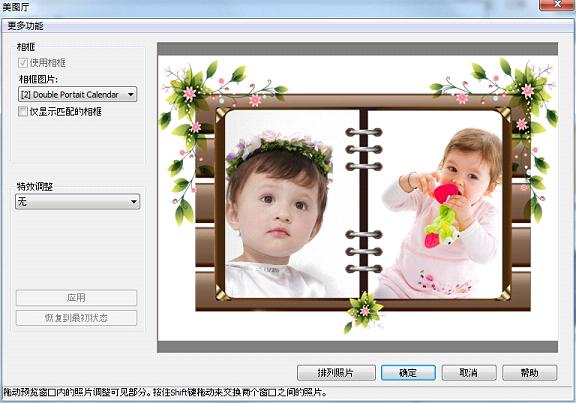Click the 排列照片 button
The width and height of the screenshot is (576, 403).
point(336,373)
